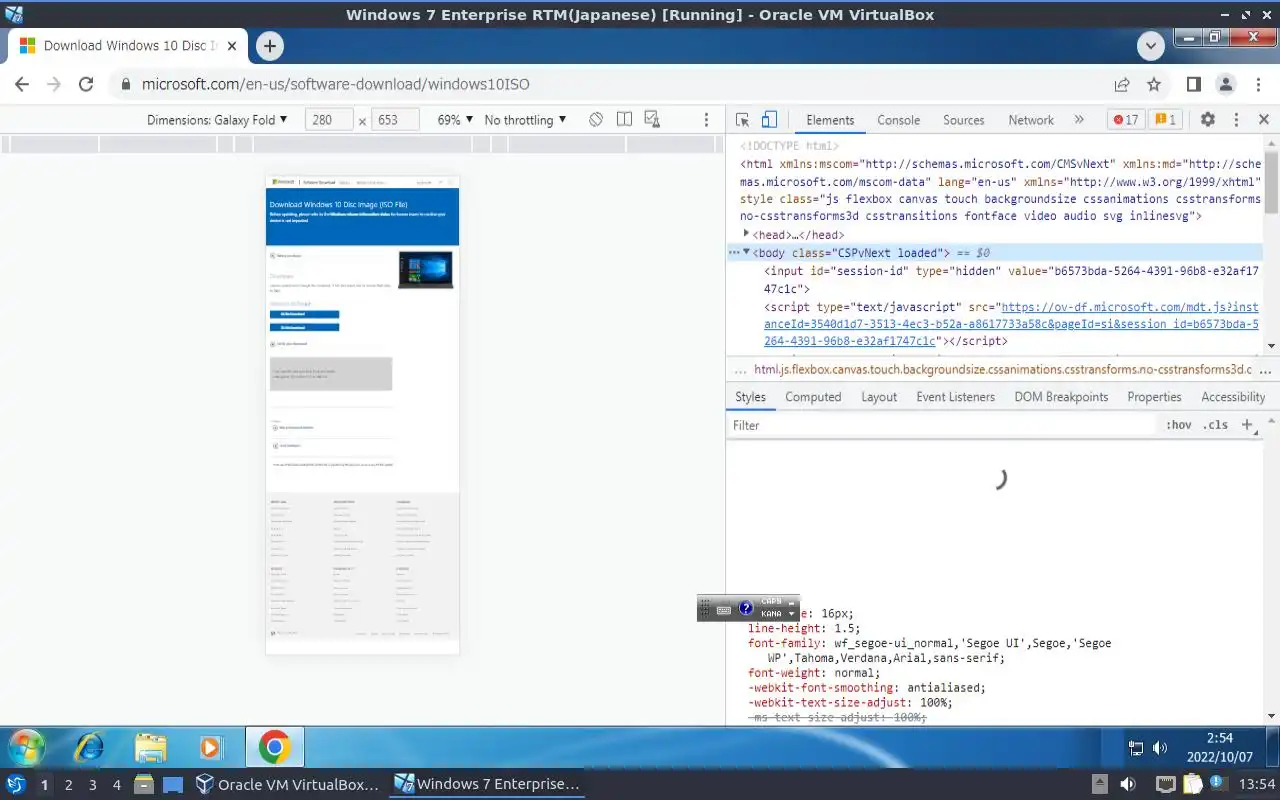Reload the current page

pos(86,85)
